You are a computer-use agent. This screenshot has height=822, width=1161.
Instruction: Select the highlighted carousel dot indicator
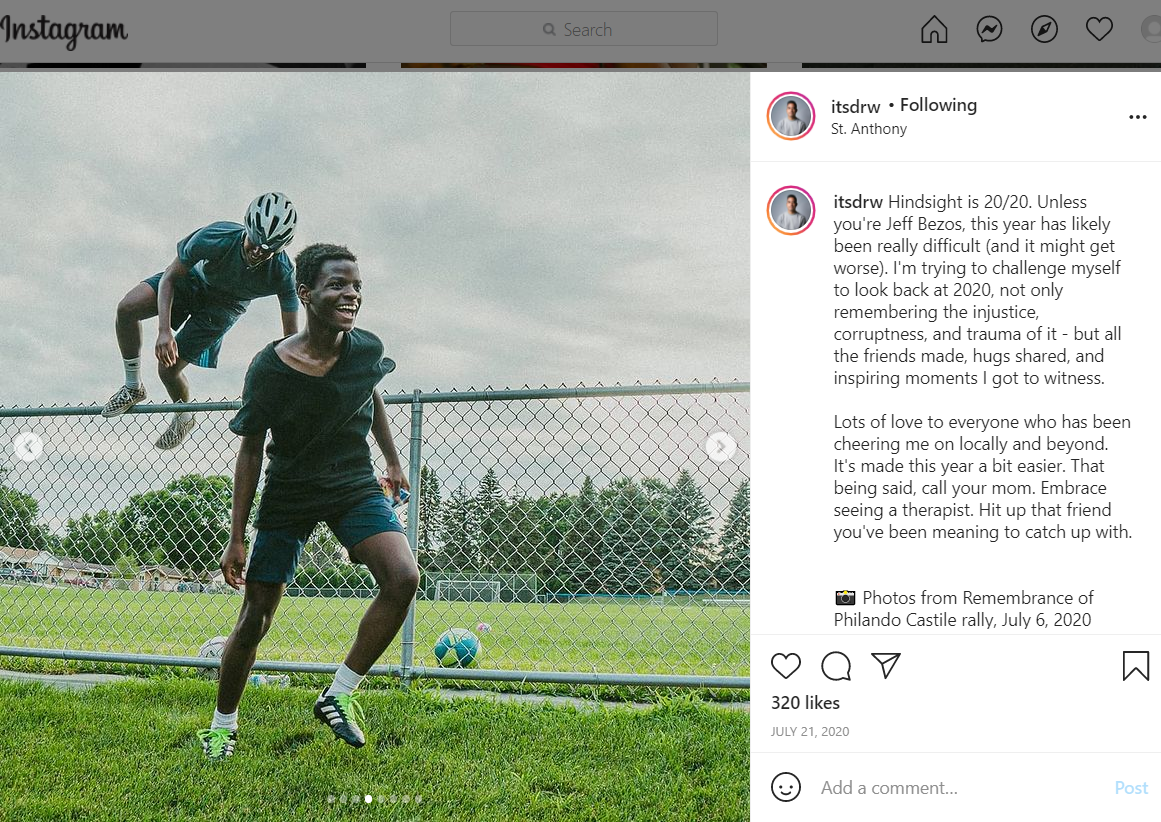368,799
